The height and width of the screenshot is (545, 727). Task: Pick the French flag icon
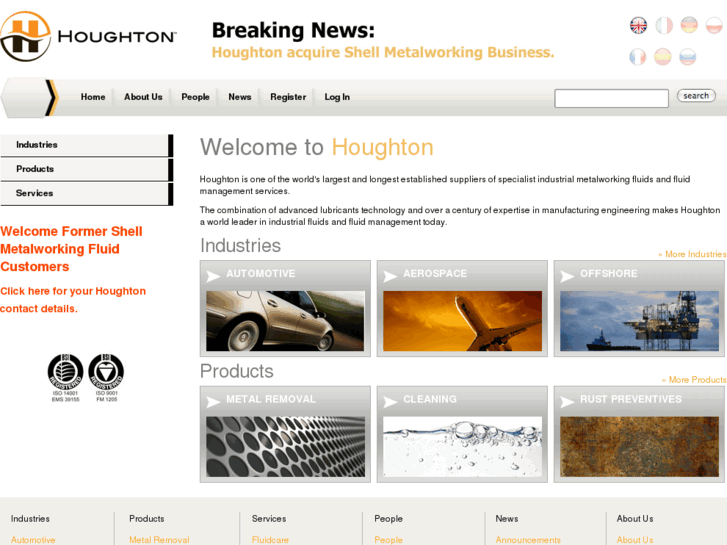click(x=638, y=57)
